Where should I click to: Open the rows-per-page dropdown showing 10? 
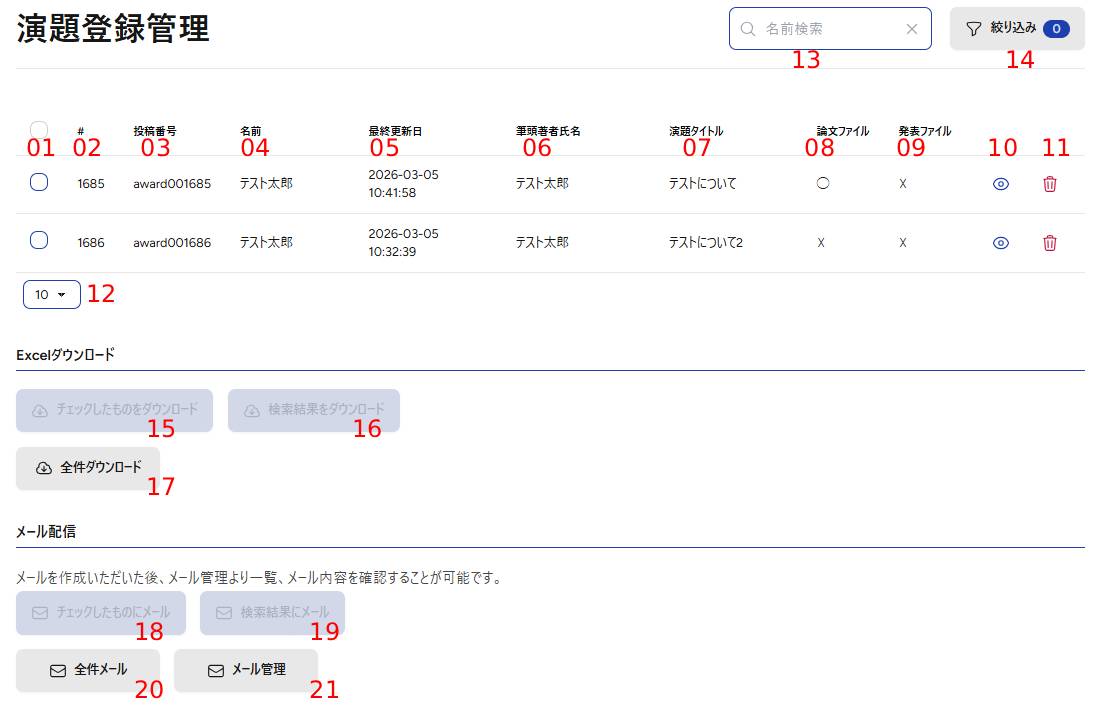(51, 294)
